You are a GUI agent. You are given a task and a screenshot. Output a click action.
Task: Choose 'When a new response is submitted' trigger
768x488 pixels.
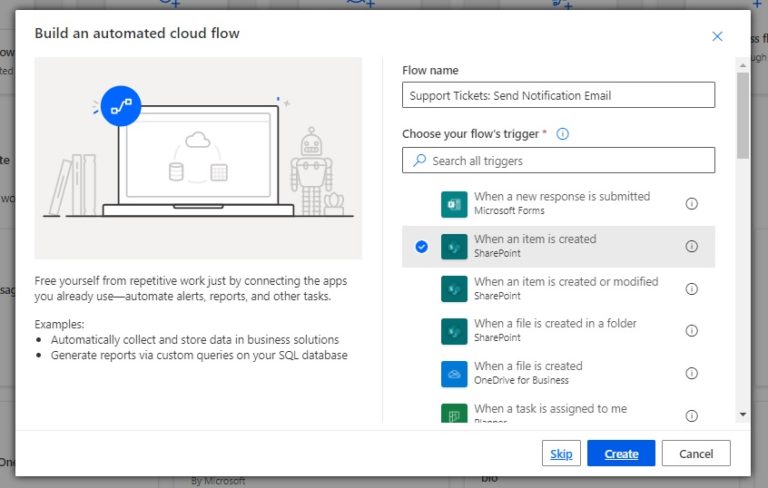[x=561, y=203]
